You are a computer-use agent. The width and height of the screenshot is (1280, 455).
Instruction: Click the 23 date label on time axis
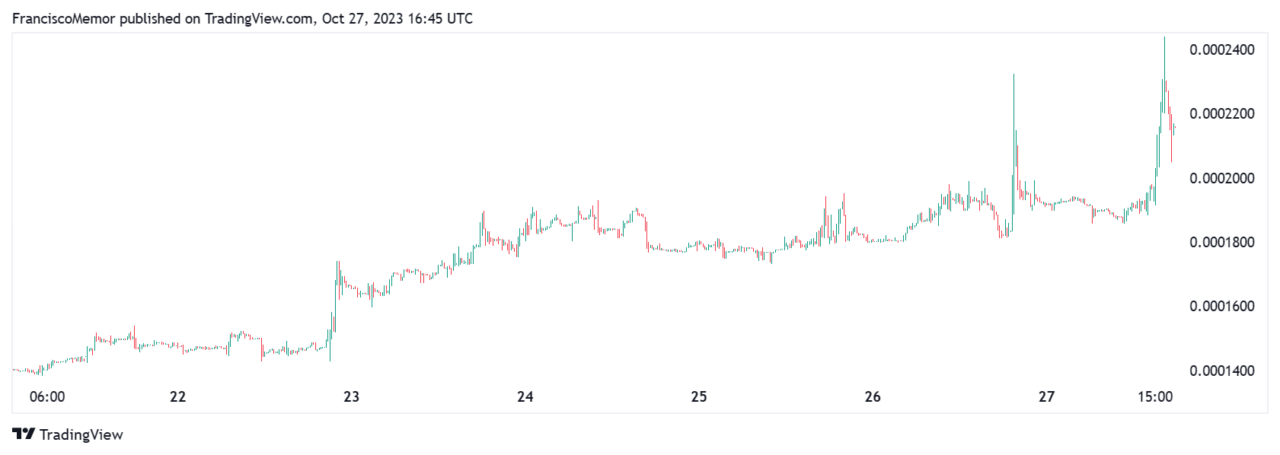352,396
